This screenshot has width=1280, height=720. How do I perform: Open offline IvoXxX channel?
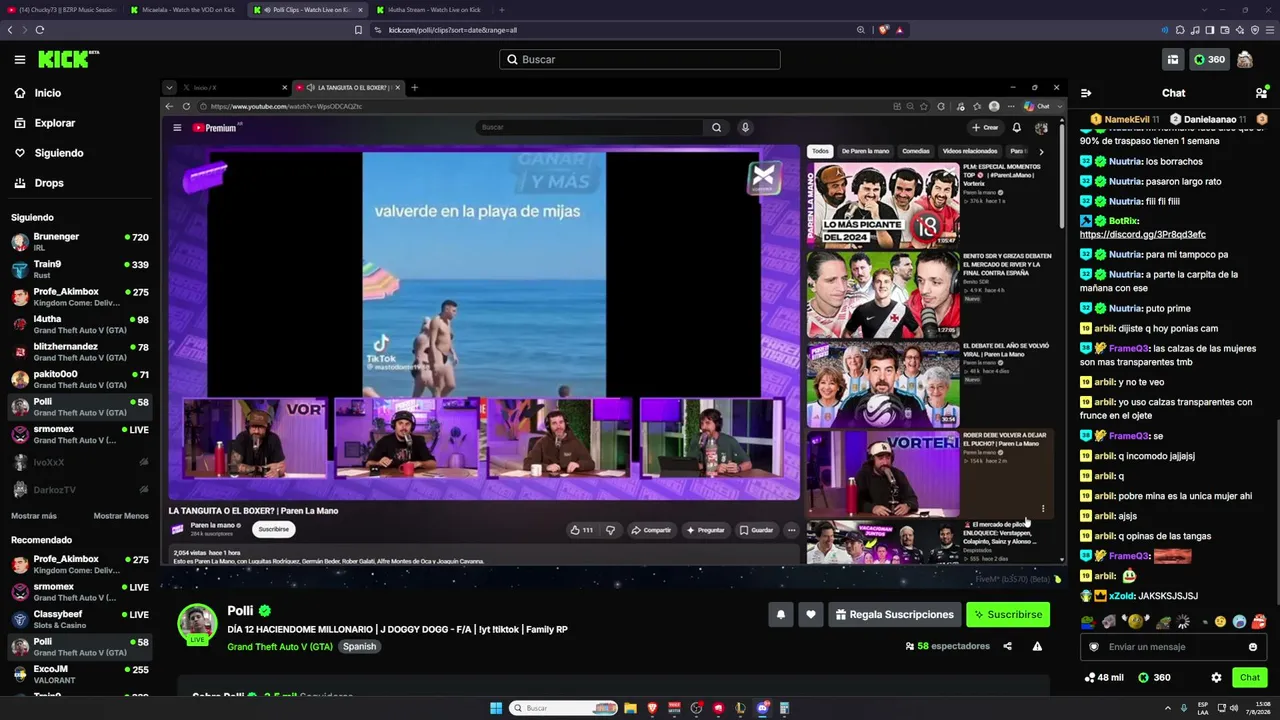click(x=81, y=462)
